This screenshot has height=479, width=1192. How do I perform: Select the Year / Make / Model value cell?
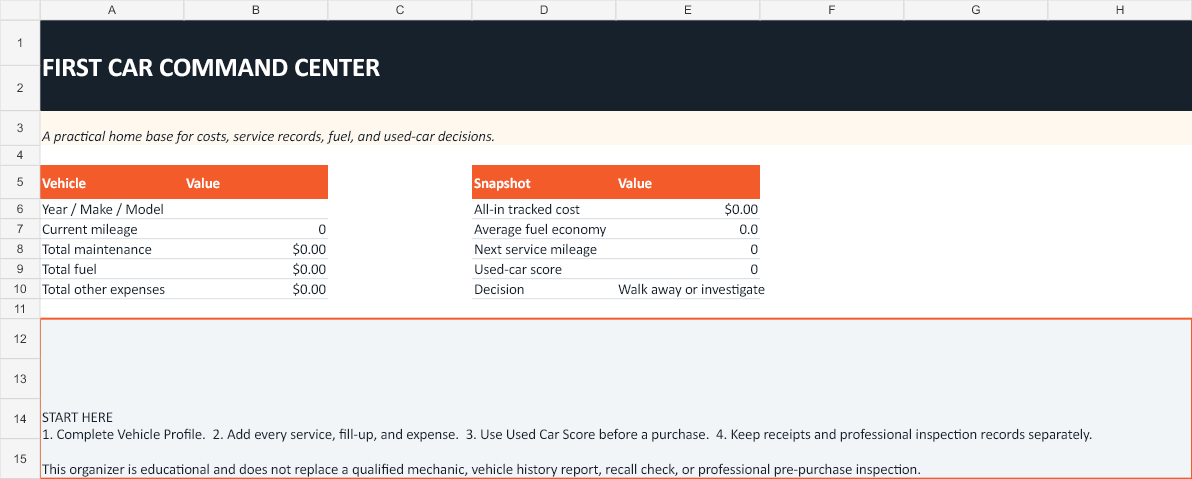[256, 209]
